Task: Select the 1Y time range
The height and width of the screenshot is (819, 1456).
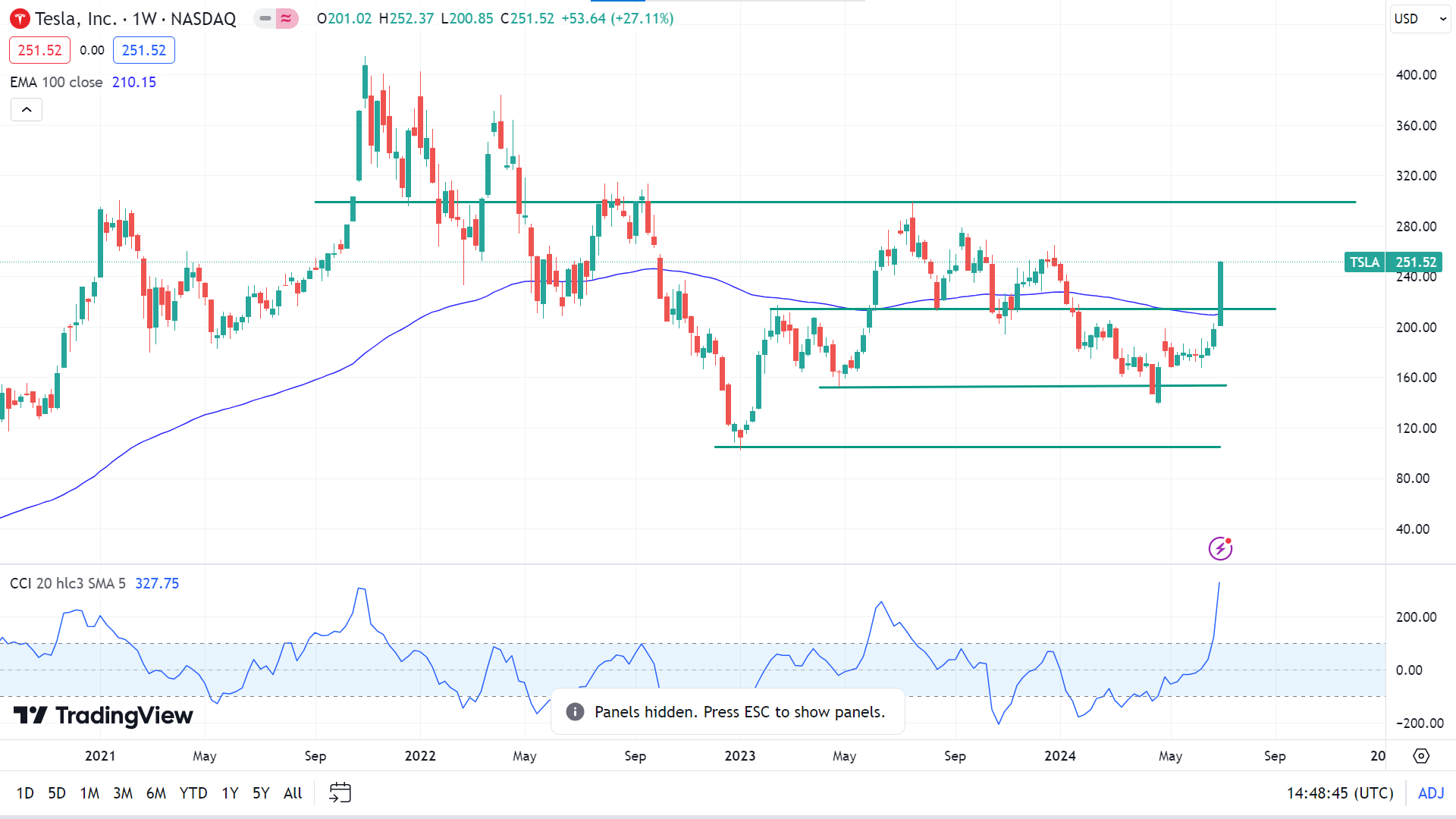Action: coord(230,793)
